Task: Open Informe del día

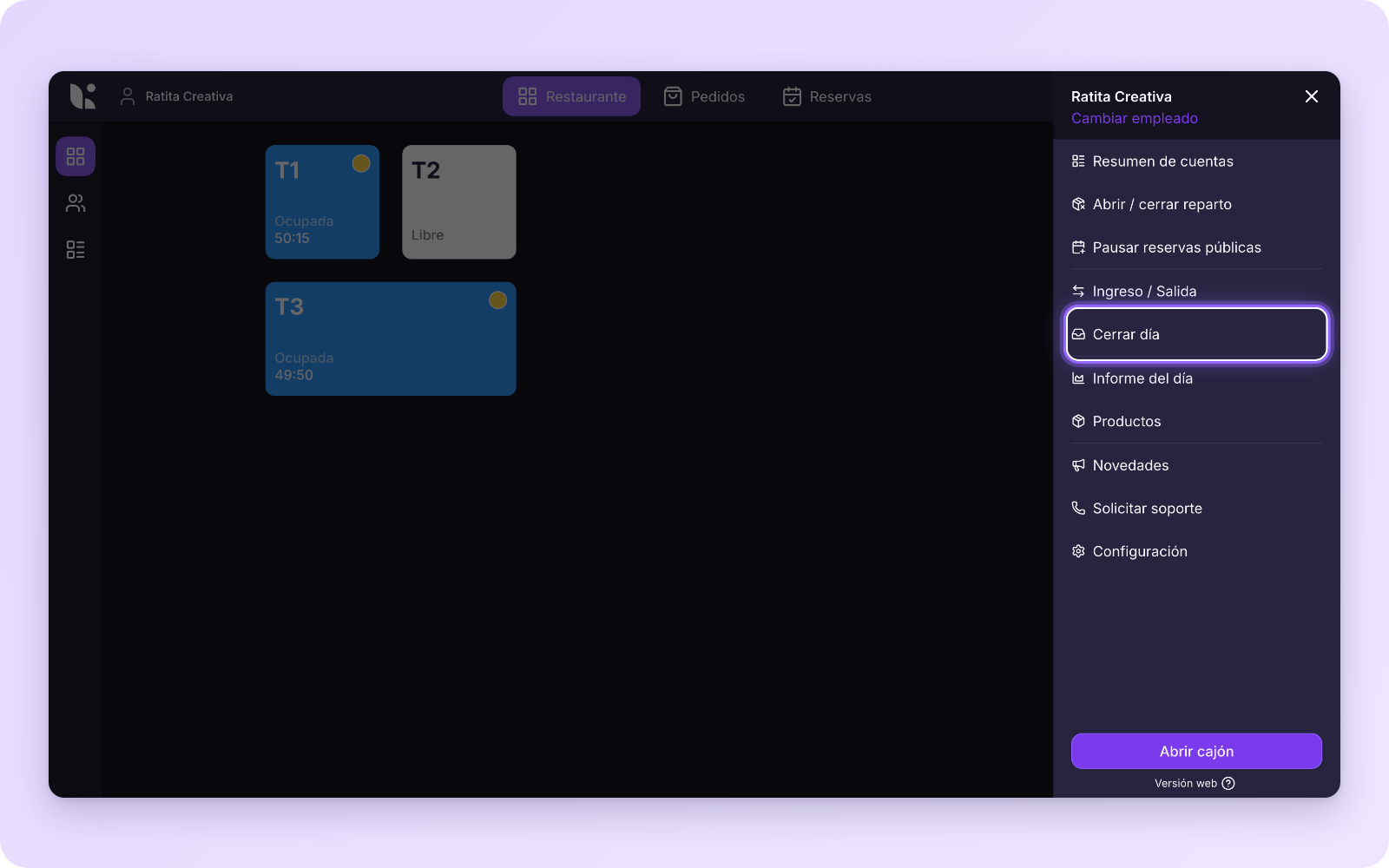Action: click(1197, 378)
